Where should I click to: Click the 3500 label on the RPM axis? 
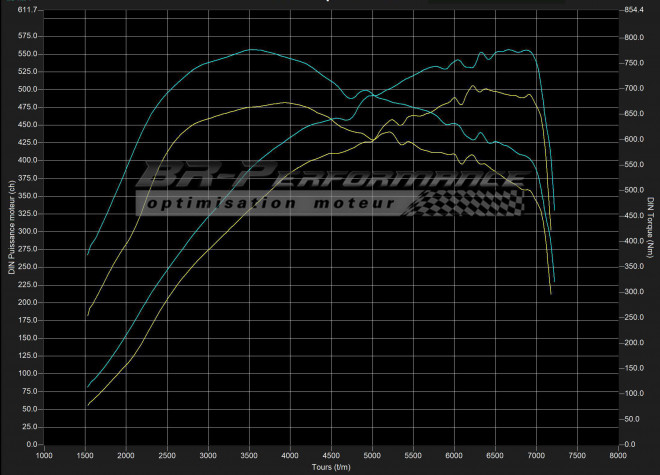pyautogui.click(x=249, y=455)
